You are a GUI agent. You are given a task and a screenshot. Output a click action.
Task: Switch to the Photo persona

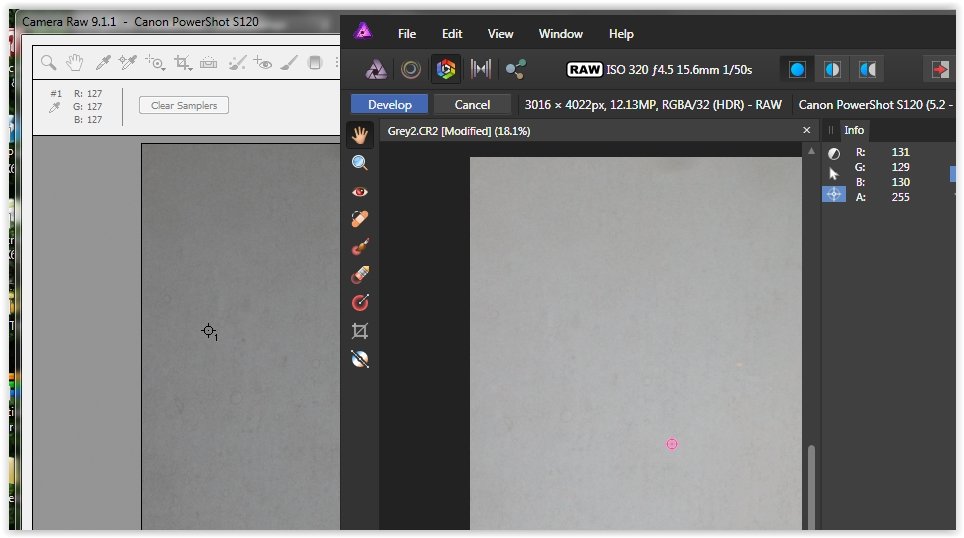[x=376, y=69]
